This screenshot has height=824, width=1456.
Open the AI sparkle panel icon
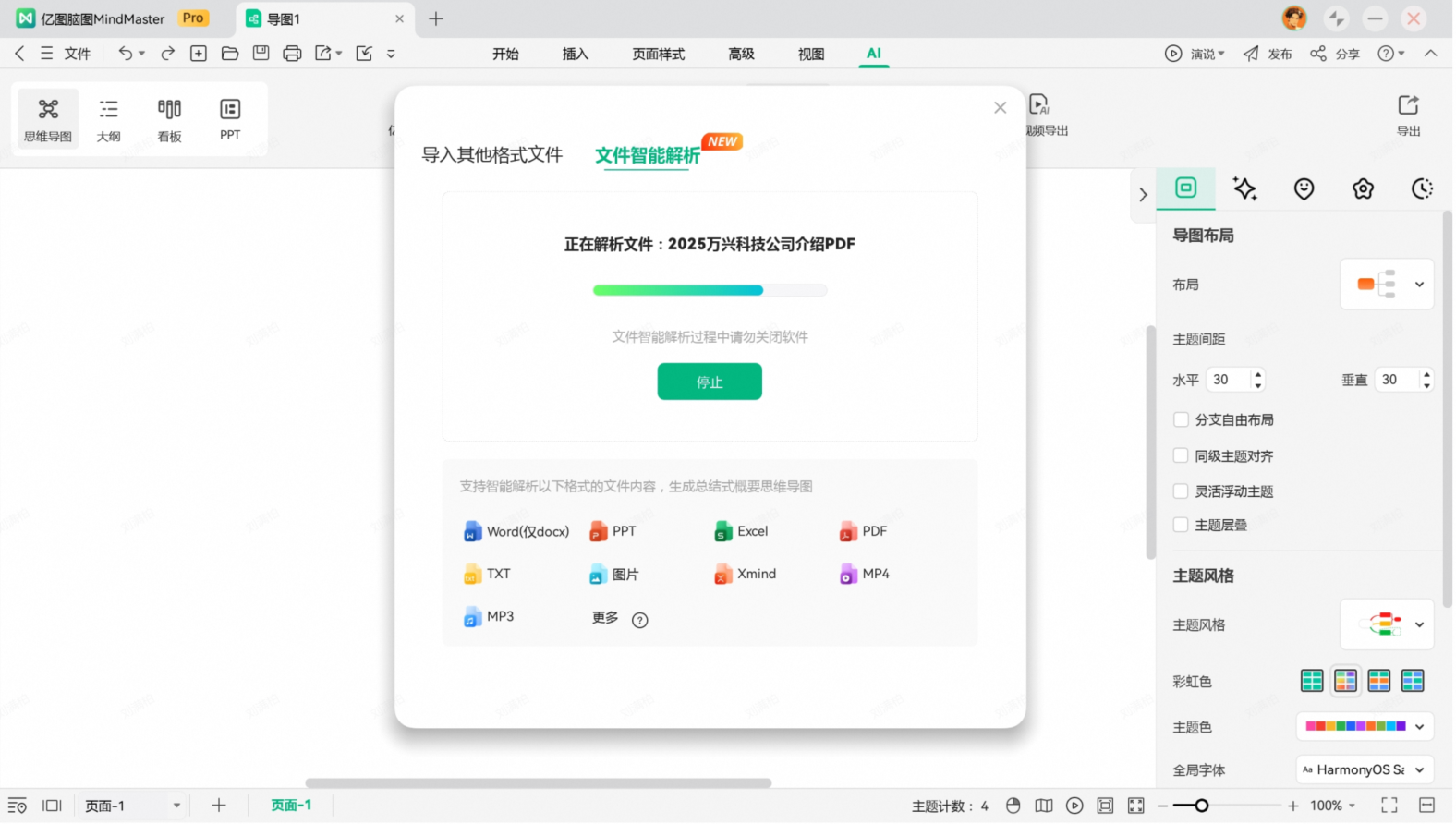tap(1245, 189)
